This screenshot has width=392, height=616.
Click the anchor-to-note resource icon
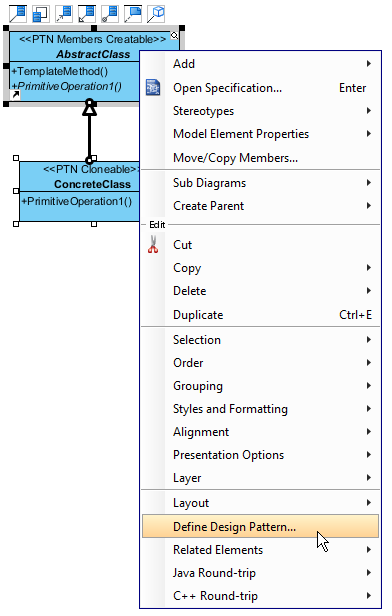pos(132,13)
